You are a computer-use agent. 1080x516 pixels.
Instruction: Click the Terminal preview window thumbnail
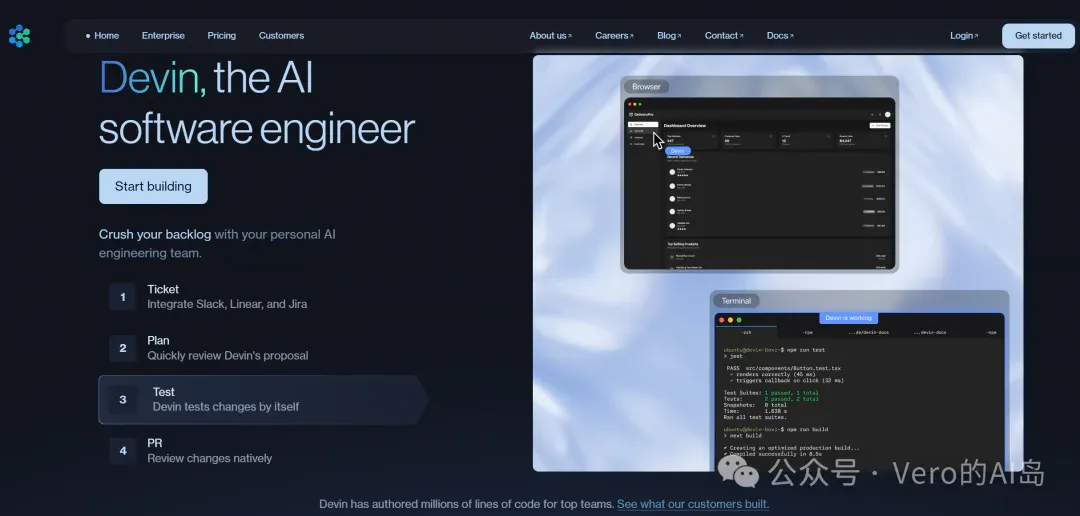pyautogui.click(x=860, y=393)
